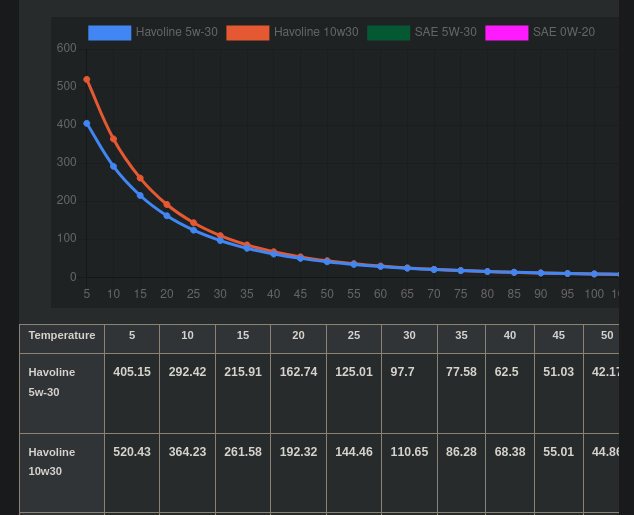Image resolution: width=634 pixels, height=515 pixels.
Task: Select the table header cell 10
Action: (188, 339)
